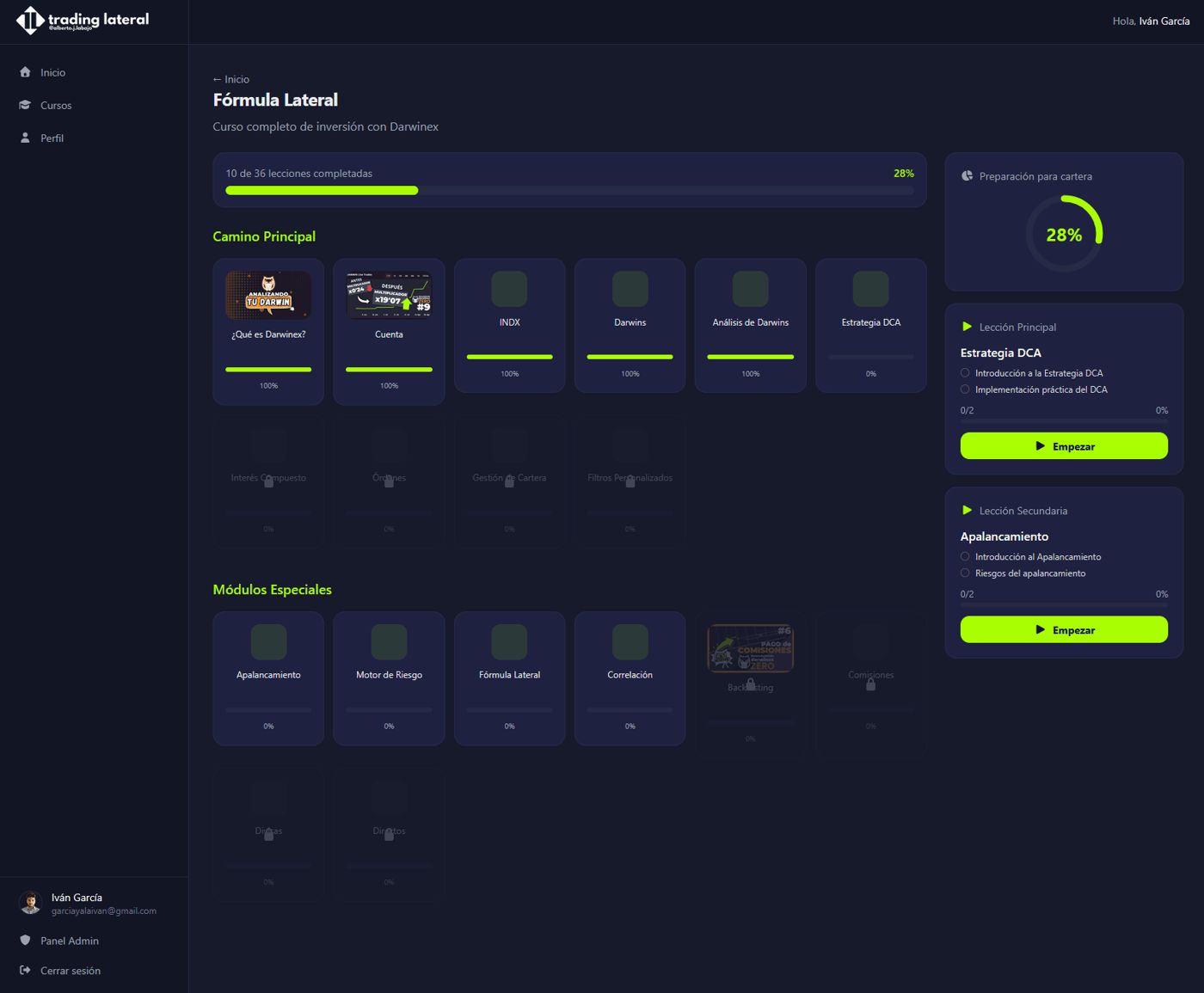Image resolution: width=1204 pixels, height=993 pixels.
Task: Click the Backtesting comisiones thumbnail
Action: (750, 648)
